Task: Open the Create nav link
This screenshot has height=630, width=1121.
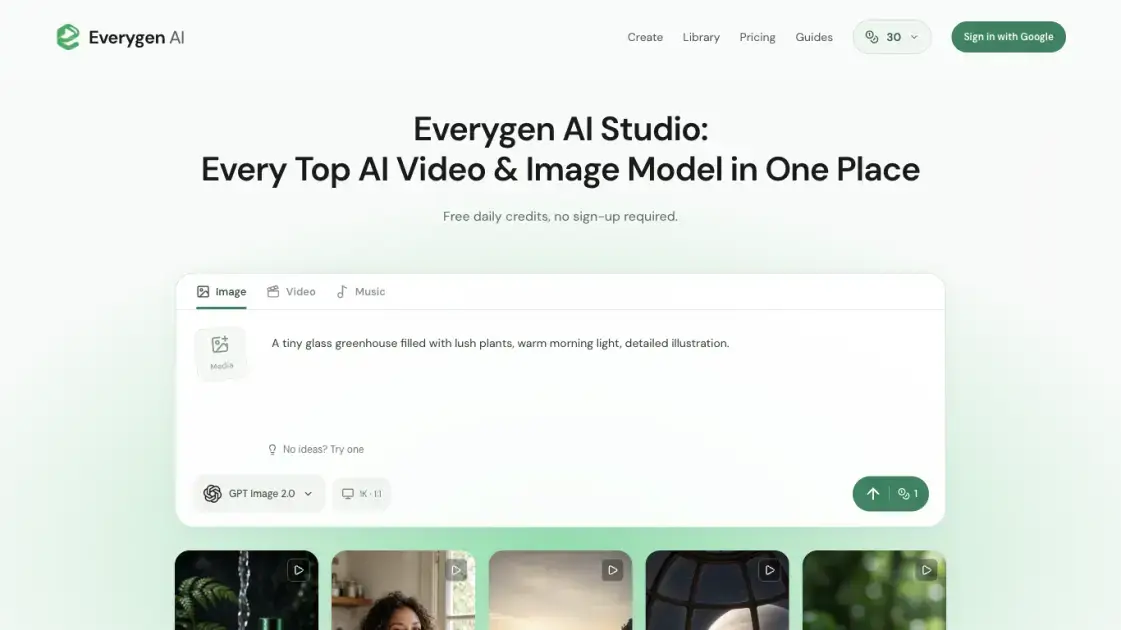Action: [x=645, y=37]
